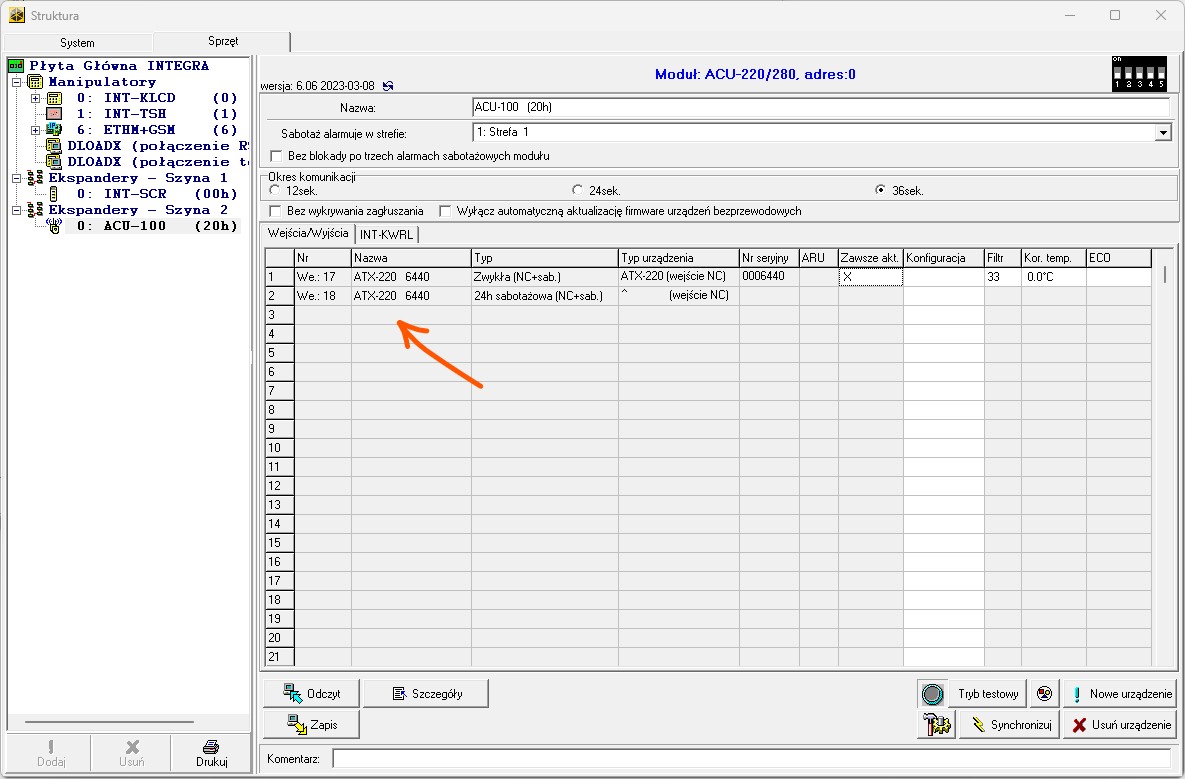Click the round test mode indicator icon
This screenshot has width=1185, height=779.
pos(932,694)
